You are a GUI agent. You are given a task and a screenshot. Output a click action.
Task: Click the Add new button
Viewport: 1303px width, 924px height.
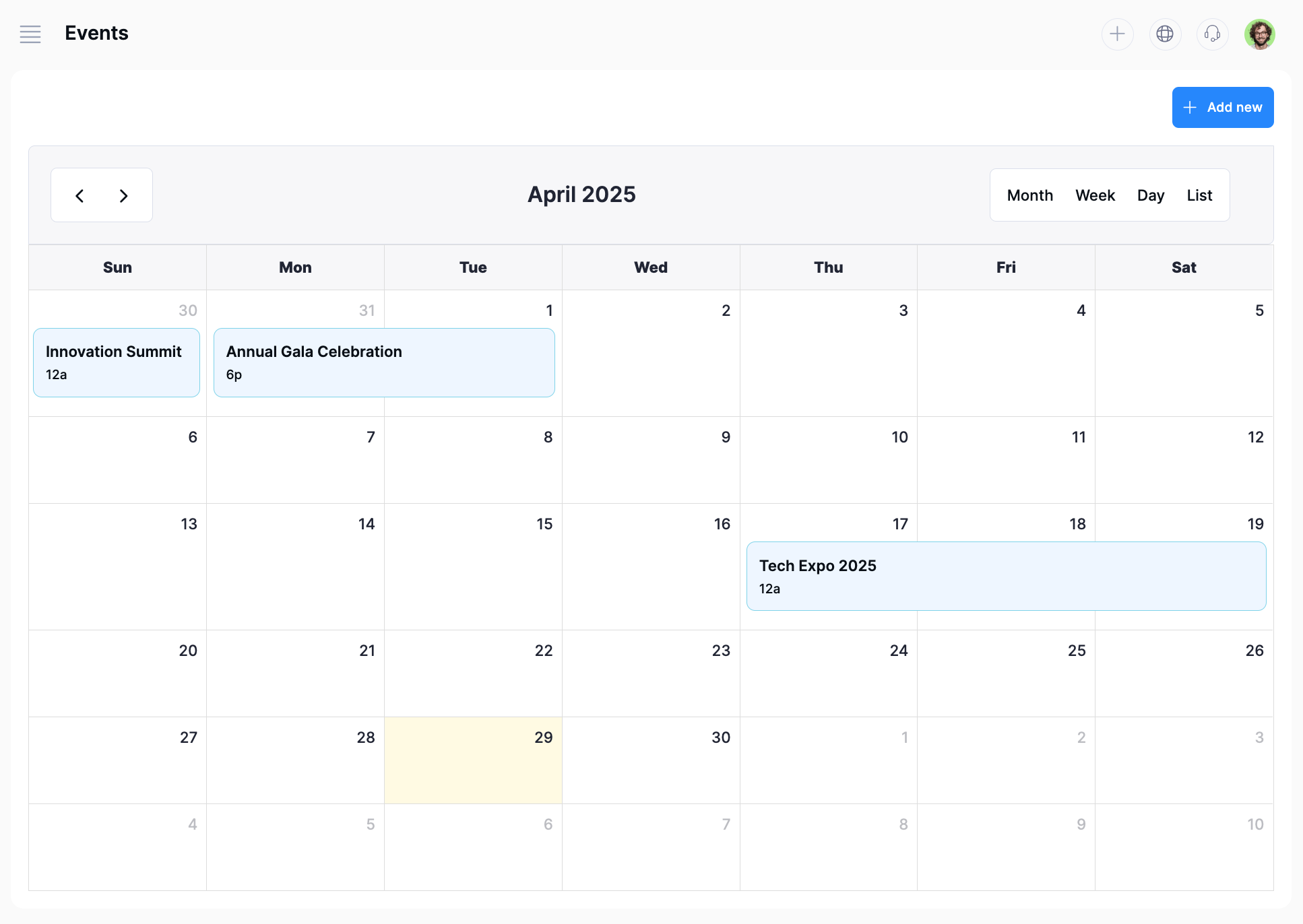(1222, 107)
